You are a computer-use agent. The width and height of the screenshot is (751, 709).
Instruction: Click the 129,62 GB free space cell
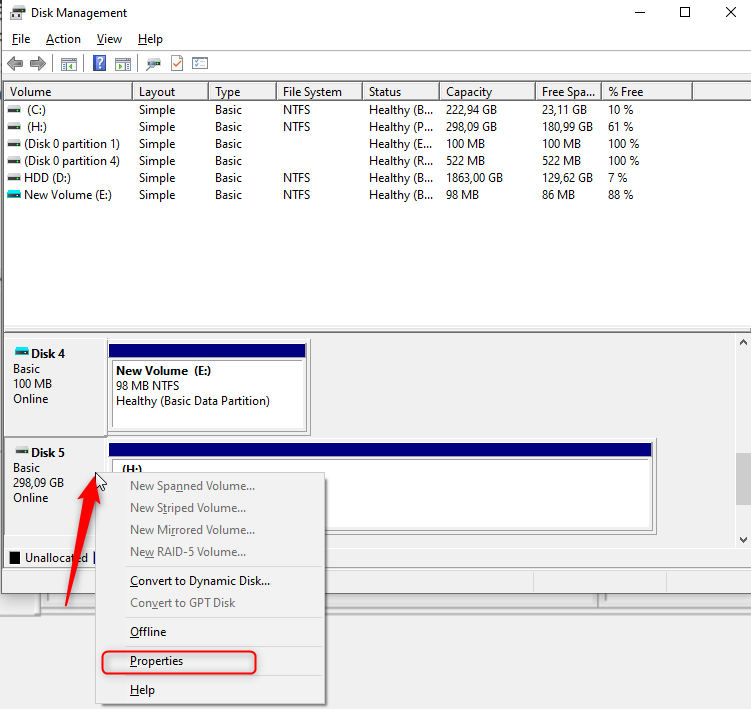click(567, 178)
